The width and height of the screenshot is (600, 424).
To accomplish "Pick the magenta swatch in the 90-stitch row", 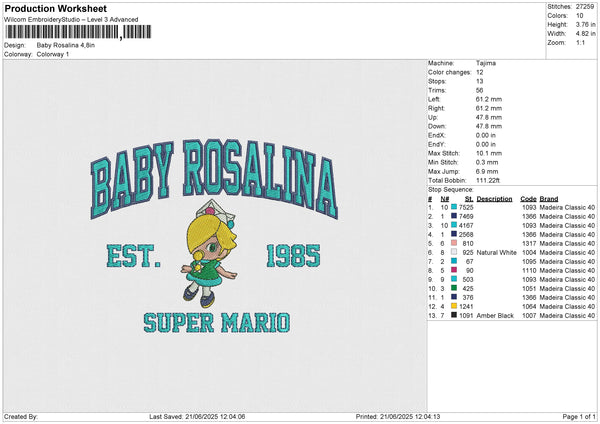I will [454, 270].
